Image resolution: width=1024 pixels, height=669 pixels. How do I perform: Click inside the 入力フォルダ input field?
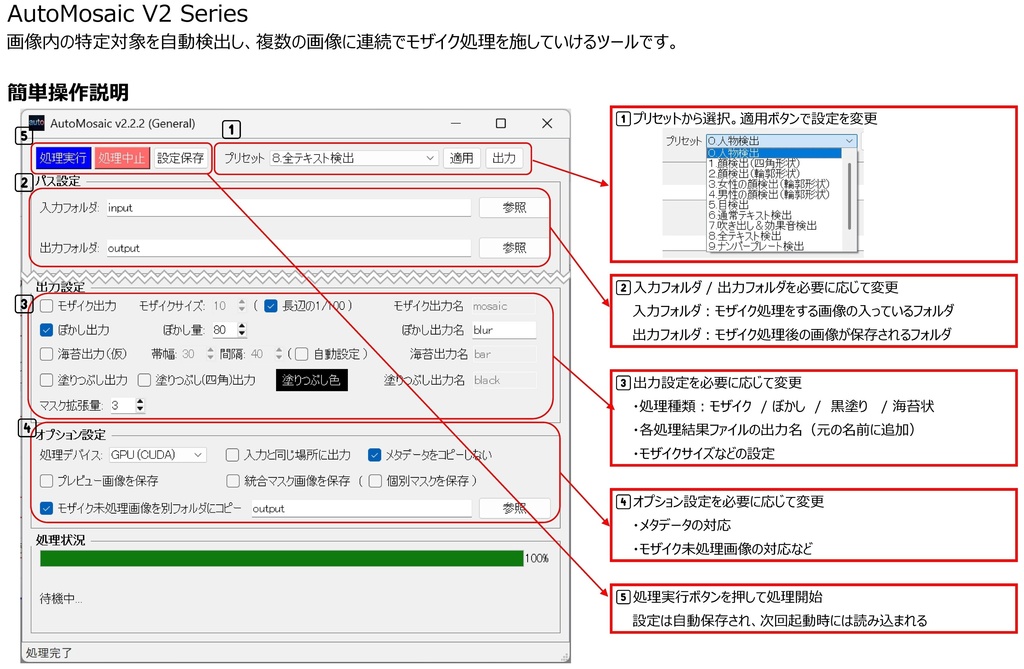tap(288, 207)
